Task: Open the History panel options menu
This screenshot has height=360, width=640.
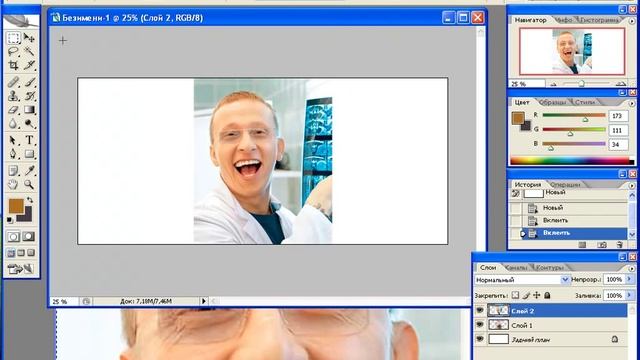Action: coord(632,185)
